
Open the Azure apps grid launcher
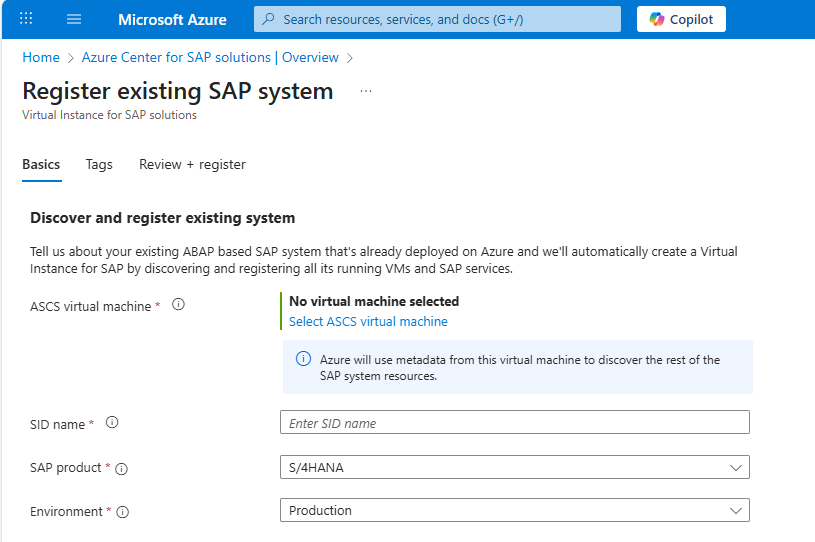[26, 19]
